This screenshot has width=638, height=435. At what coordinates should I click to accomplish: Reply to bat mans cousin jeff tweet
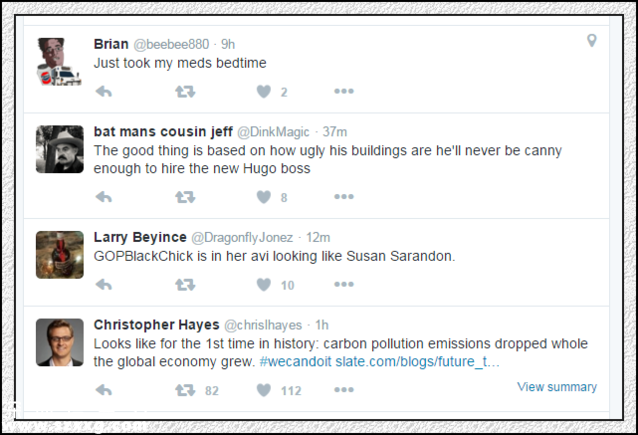pyautogui.click(x=104, y=197)
